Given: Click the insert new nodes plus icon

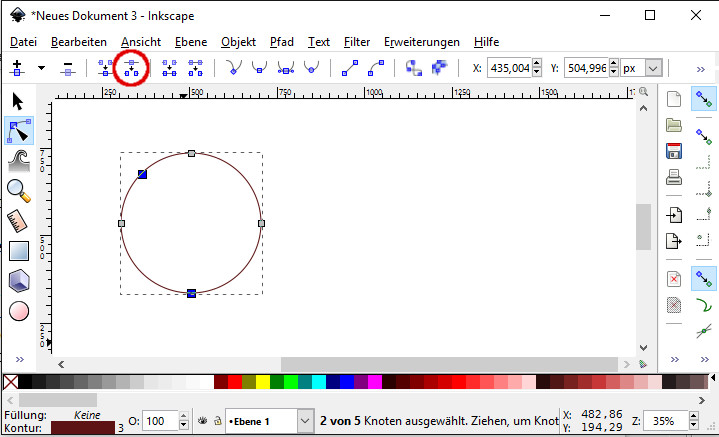Looking at the screenshot, I should 16,68.
